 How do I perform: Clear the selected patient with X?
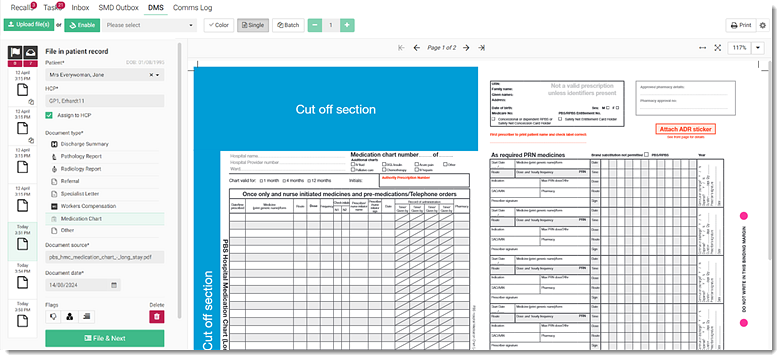(151, 75)
